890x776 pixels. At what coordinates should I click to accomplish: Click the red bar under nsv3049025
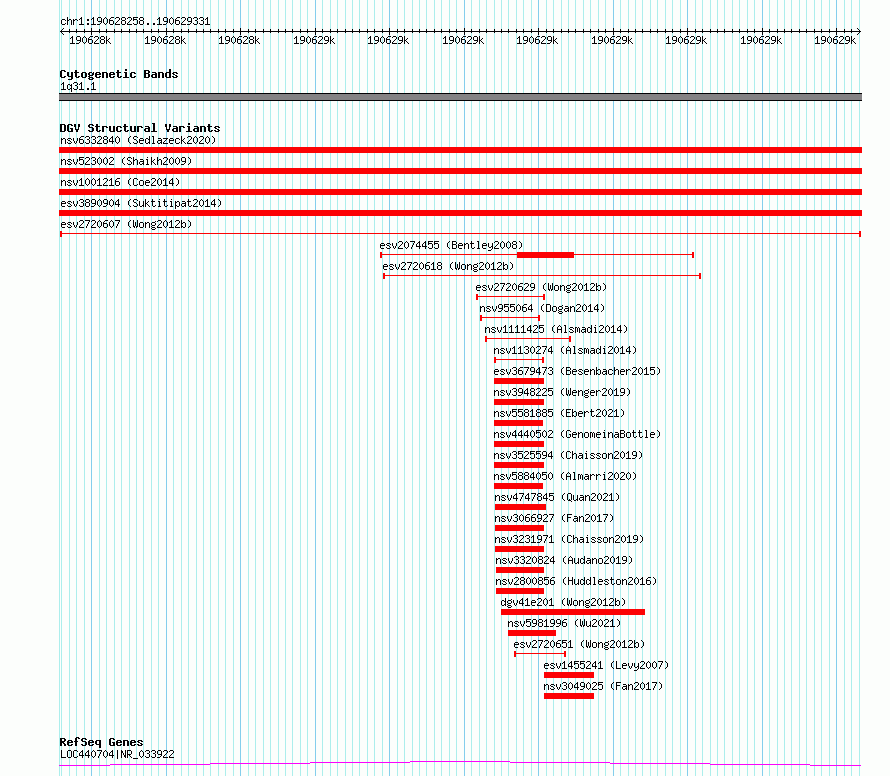coord(569,696)
